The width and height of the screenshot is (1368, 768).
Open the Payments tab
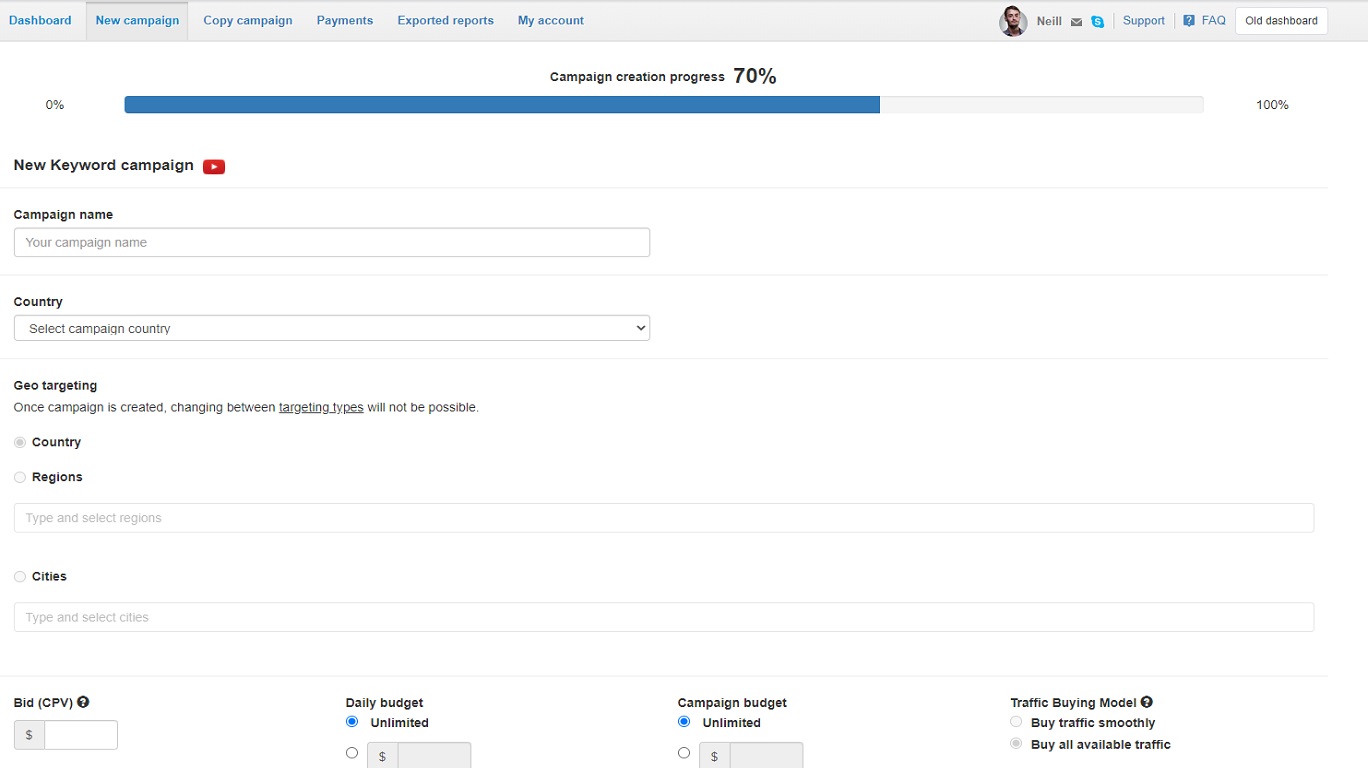point(345,20)
